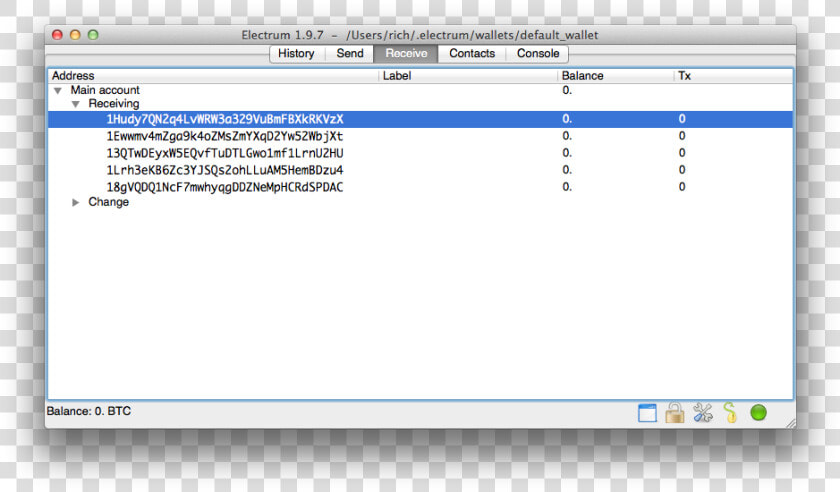Select address 1Ewwmv4mZga9k4oZMsZmYXqD2Yw52WbjXt
Screen dimensions: 840x492
225,136
